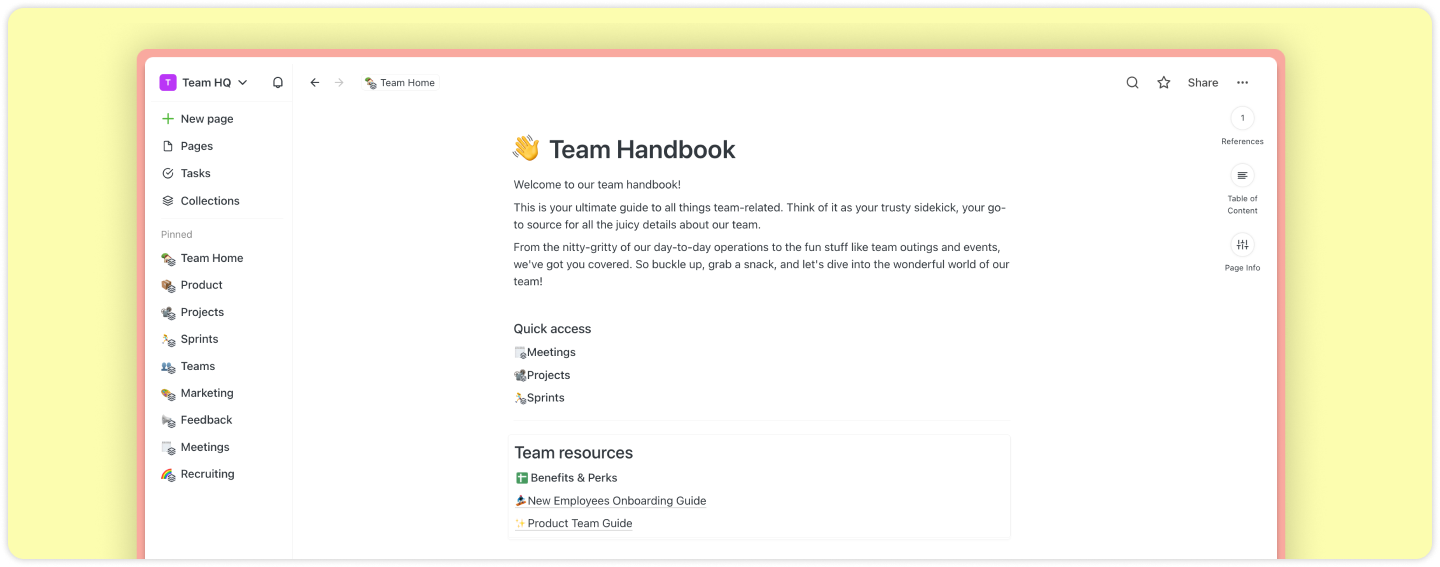
Task: Create a new page from sidebar
Action: coord(206,119)
